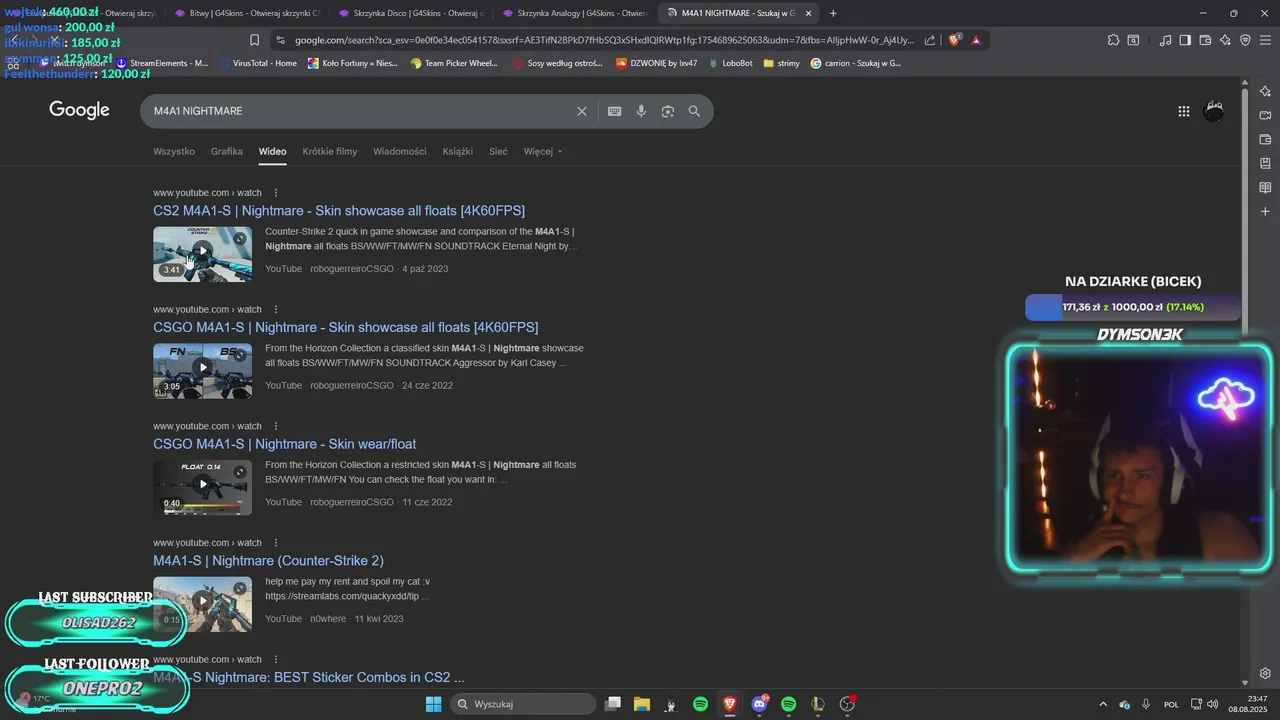Show the browser sidebar panel
Screen dimensions: 1280x720
(x=1185, y=40)
